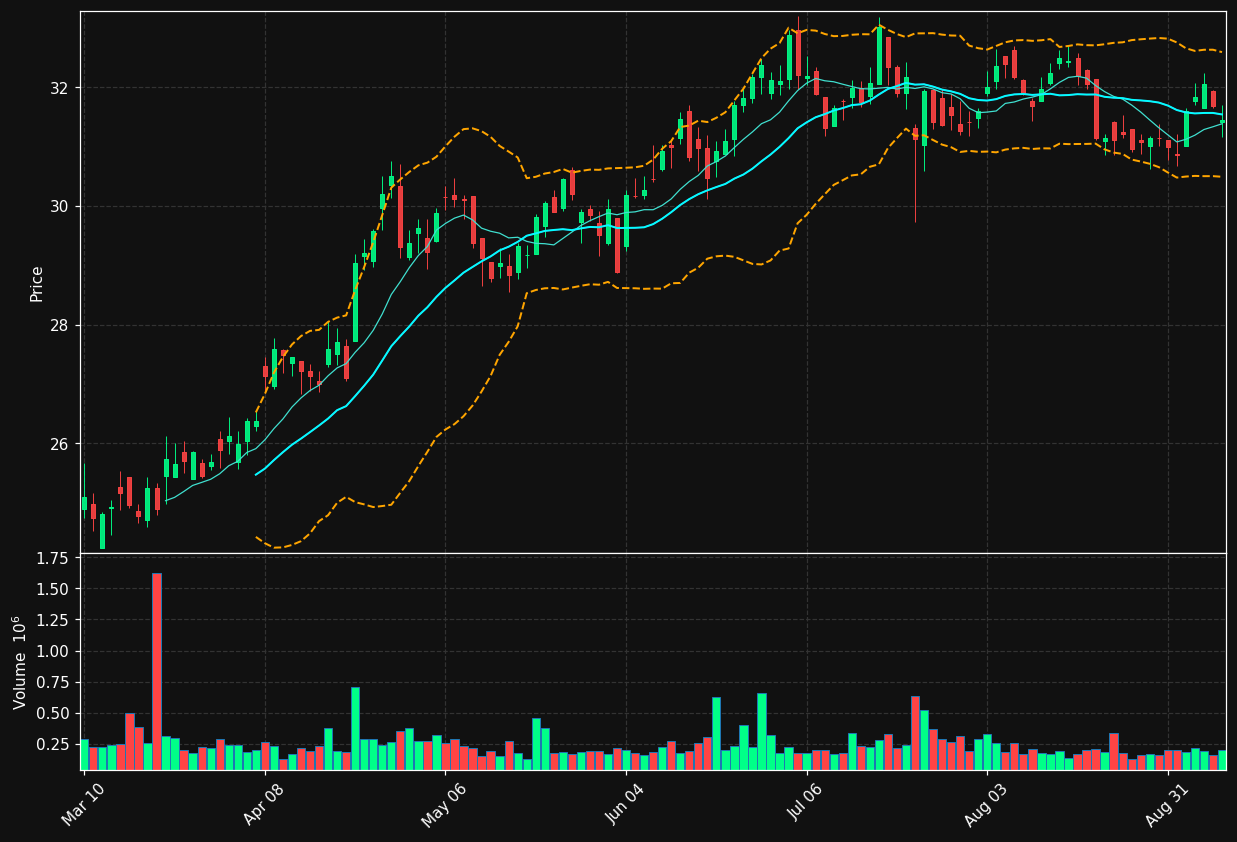Image resolution: width=1237 pixels, height=842 pixels.
Task: Click the 'Price' y-axis title
Action: (x=37, y=283)
